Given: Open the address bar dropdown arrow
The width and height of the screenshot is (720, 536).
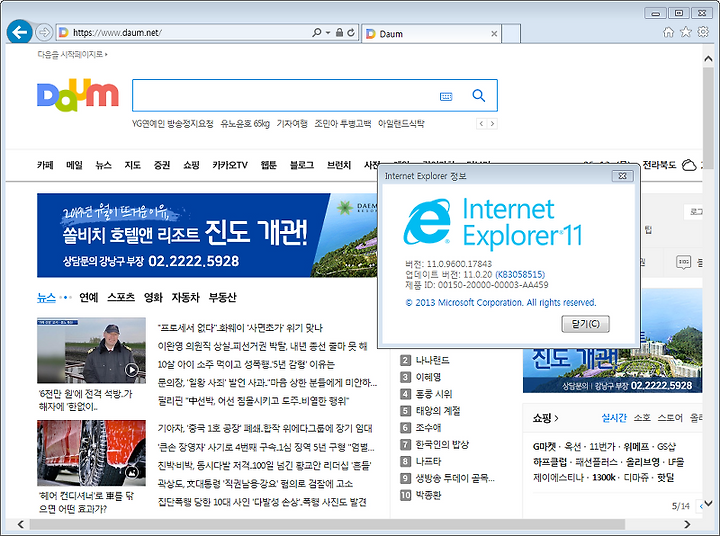Looking at the screenshot, I should [x=328, y=33].
